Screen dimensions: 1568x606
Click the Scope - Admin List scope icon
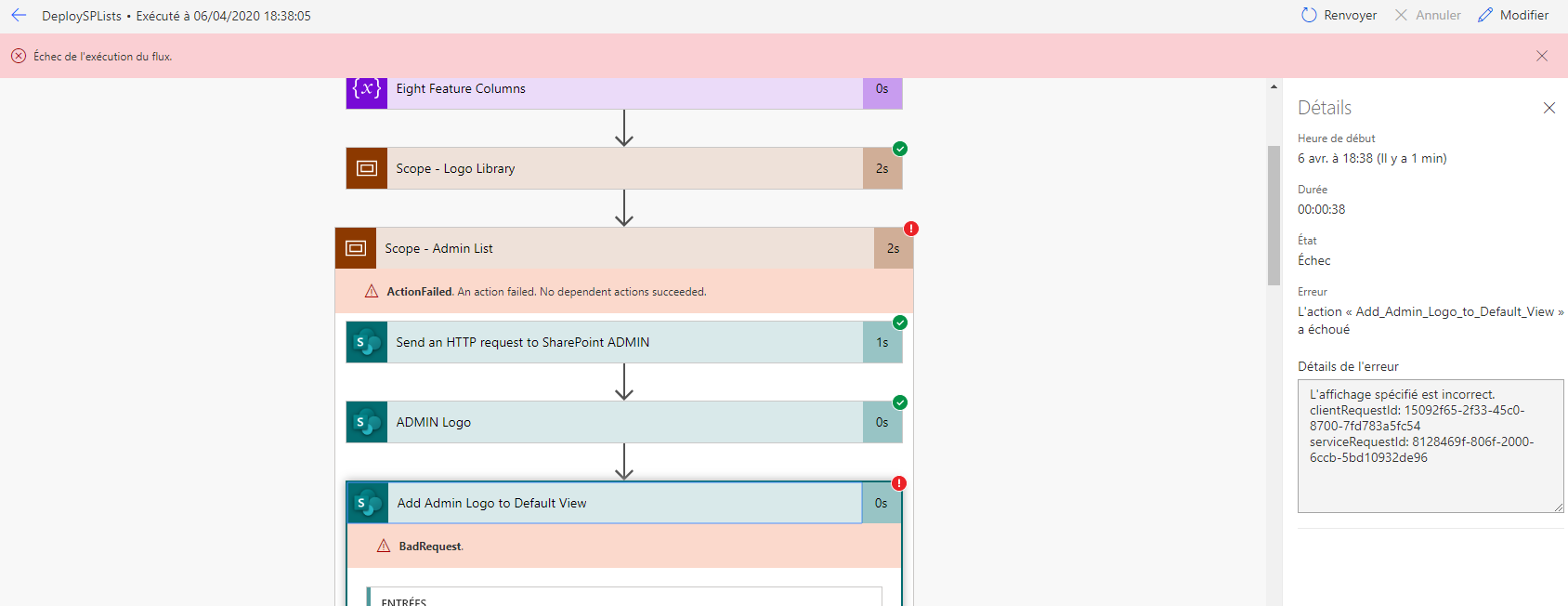pyautogui.click(x=356, y=248)
